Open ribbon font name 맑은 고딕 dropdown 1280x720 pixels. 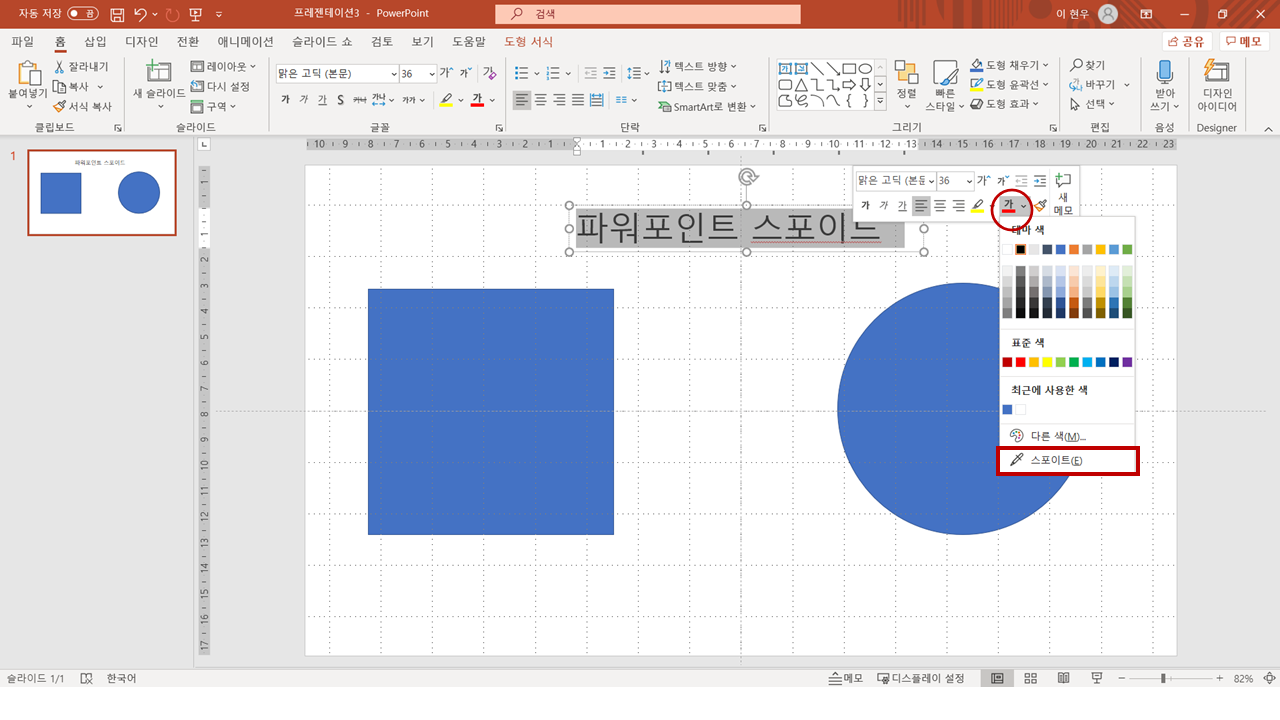pyautogui.click(x=393, y=74)
